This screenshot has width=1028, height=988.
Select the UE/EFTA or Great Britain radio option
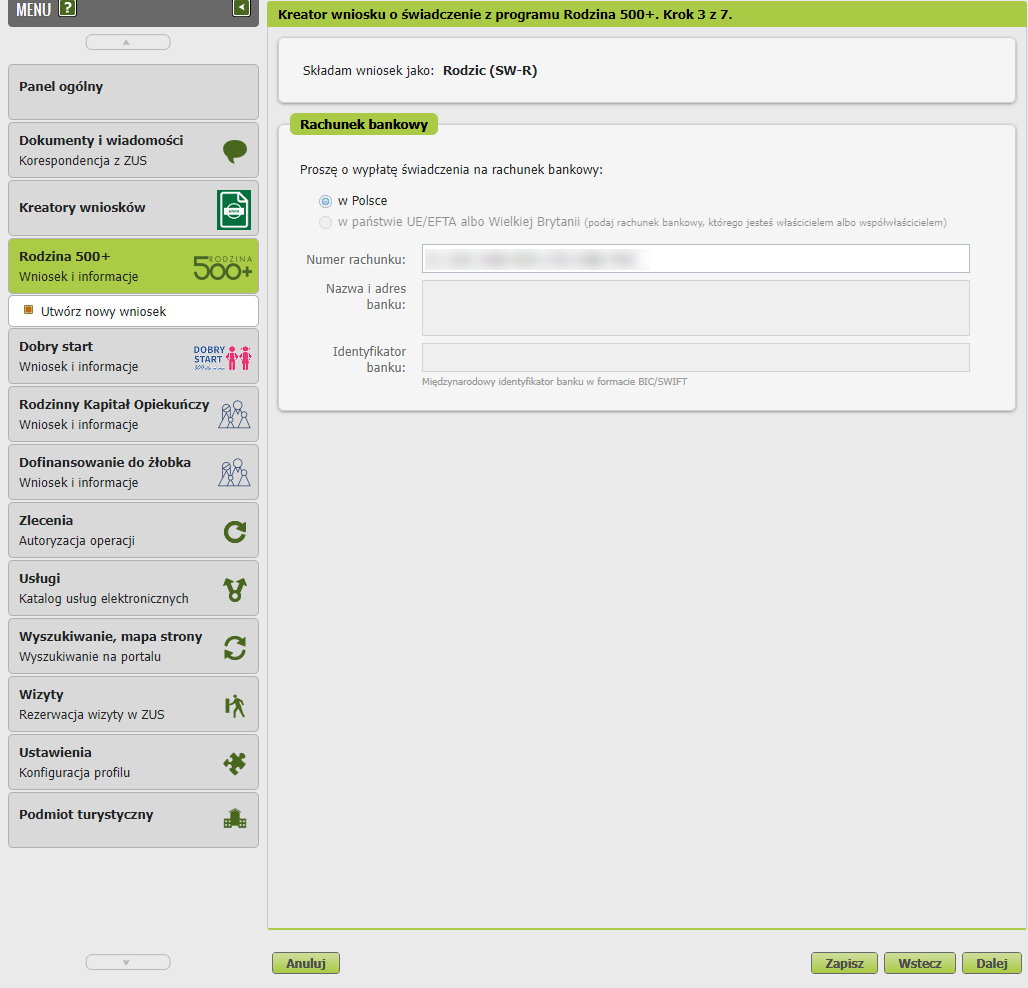point(325,222)
